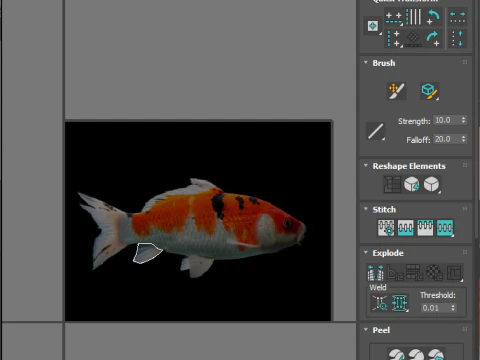Click the Explode rollout grip handle
Viewport: 480px width, 360px height.
[465, 252]
